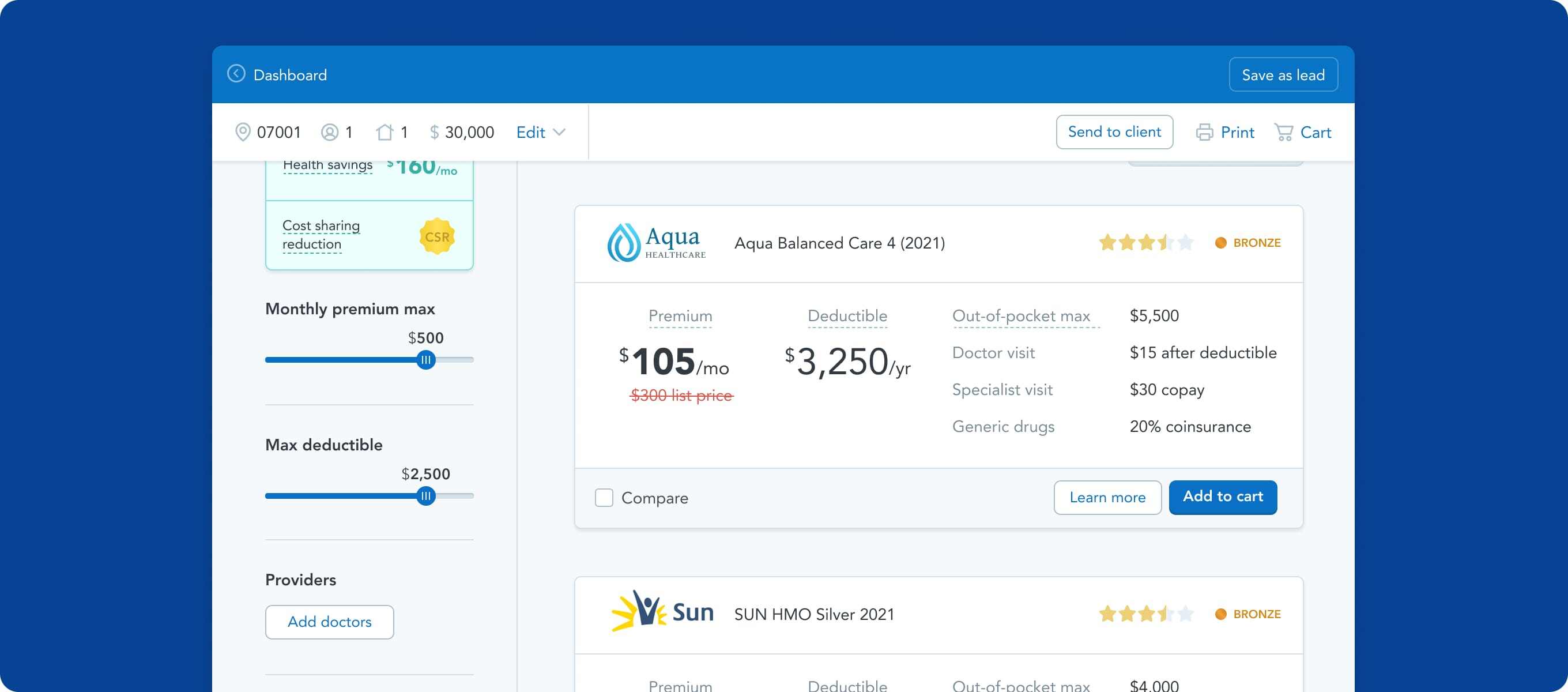This screenshot has width=1568, height=692.
Task: Click the printer icon next to Print
Action: (1204, 132)
